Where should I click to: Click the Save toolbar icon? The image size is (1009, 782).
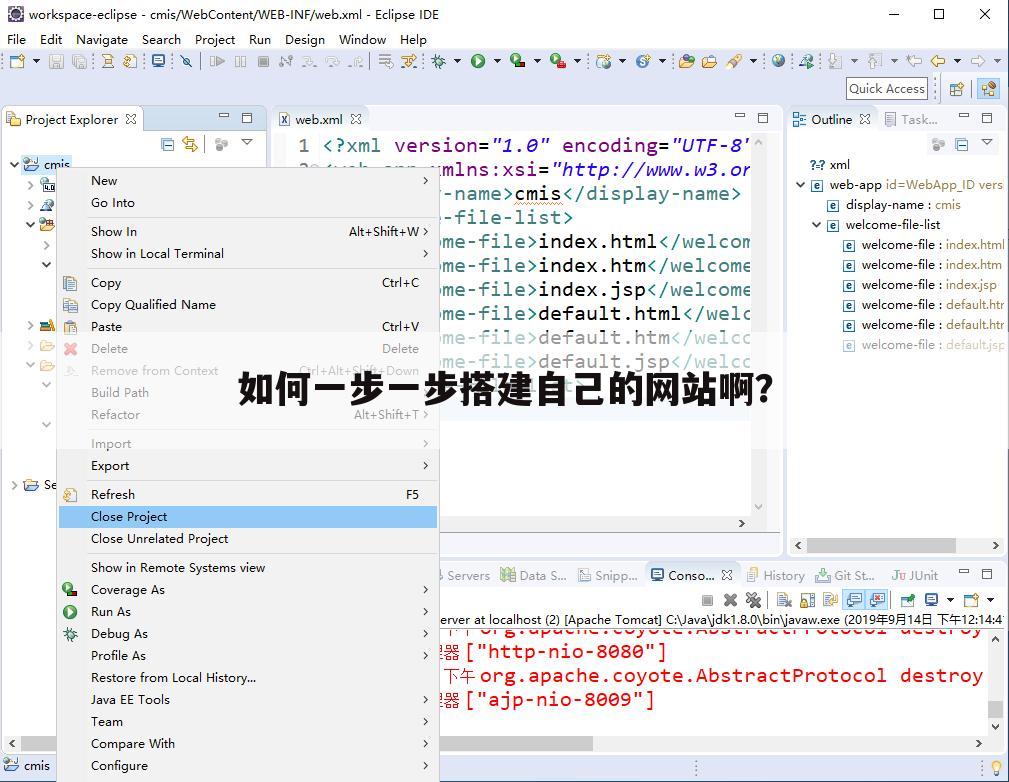57,61
